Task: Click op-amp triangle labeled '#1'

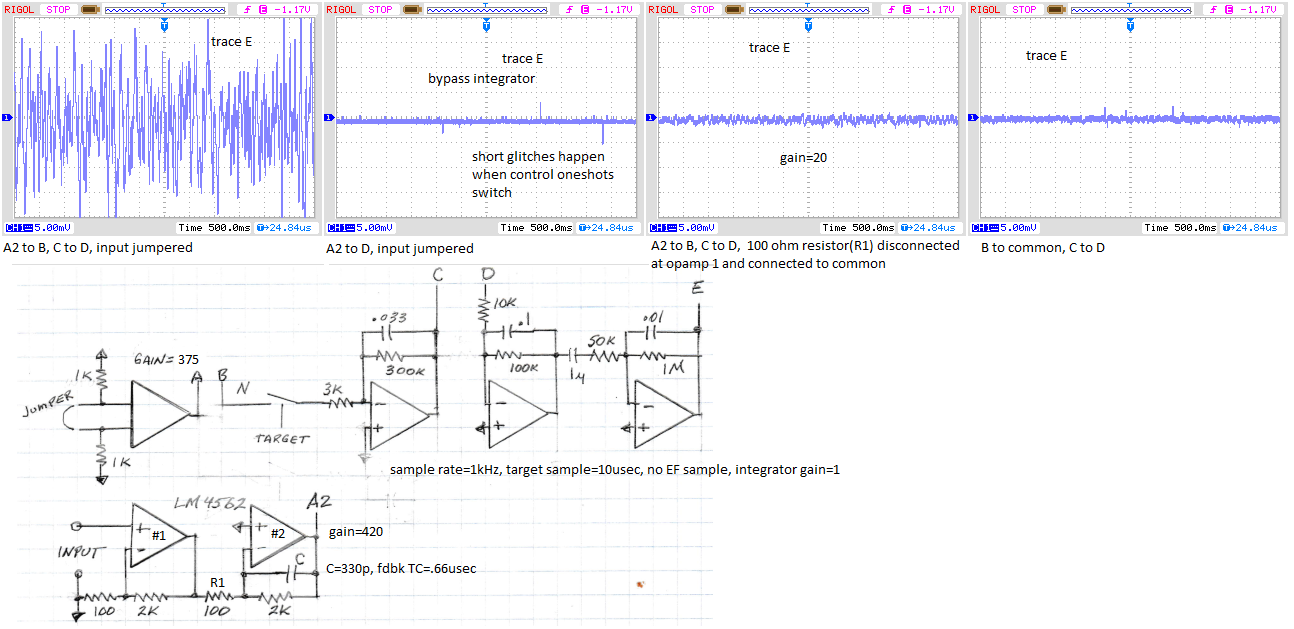Action: tap(157, 535)
